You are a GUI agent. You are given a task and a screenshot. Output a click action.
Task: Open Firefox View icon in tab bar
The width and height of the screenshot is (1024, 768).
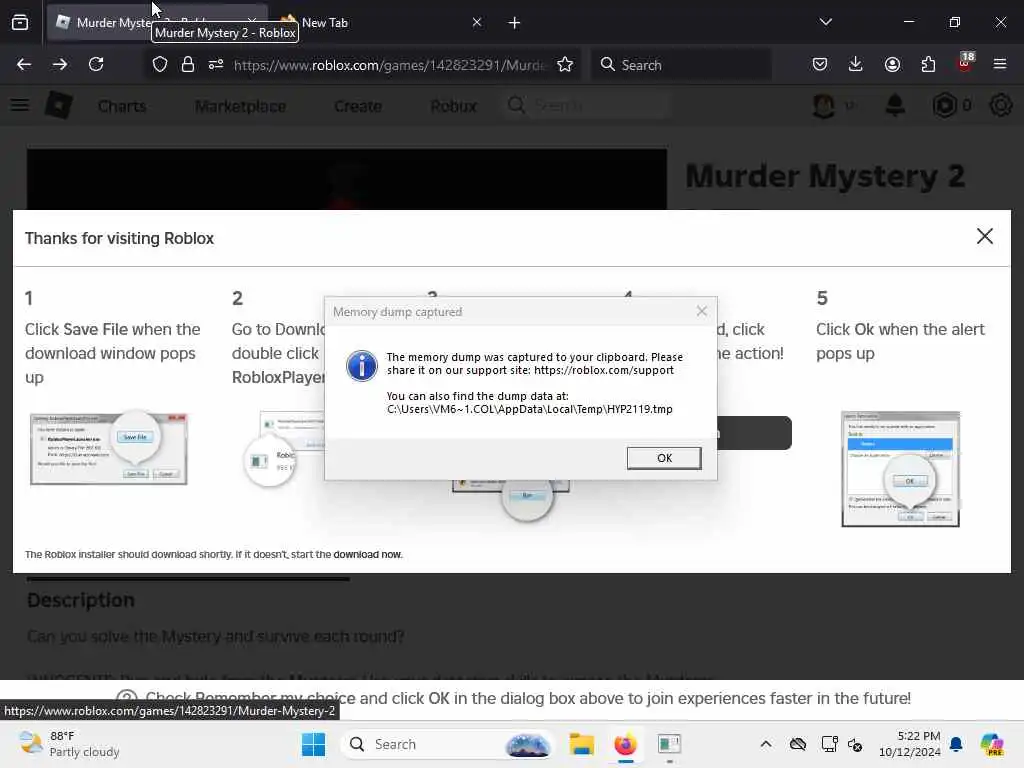(x=20, y=23)
